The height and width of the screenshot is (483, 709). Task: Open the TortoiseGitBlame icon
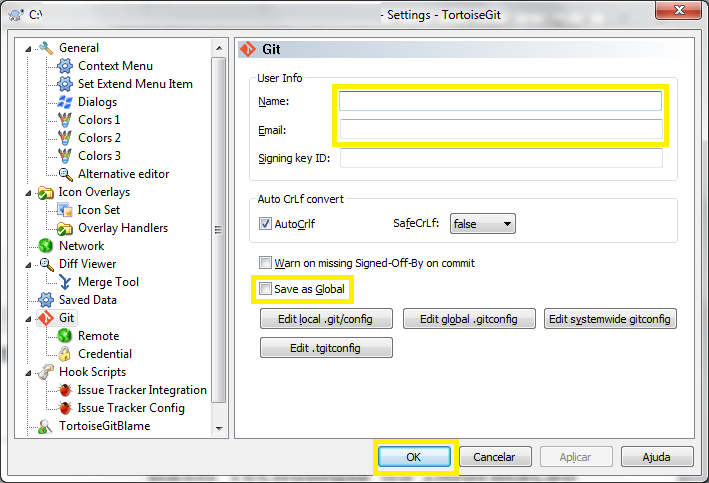click(x=46, y=426)
